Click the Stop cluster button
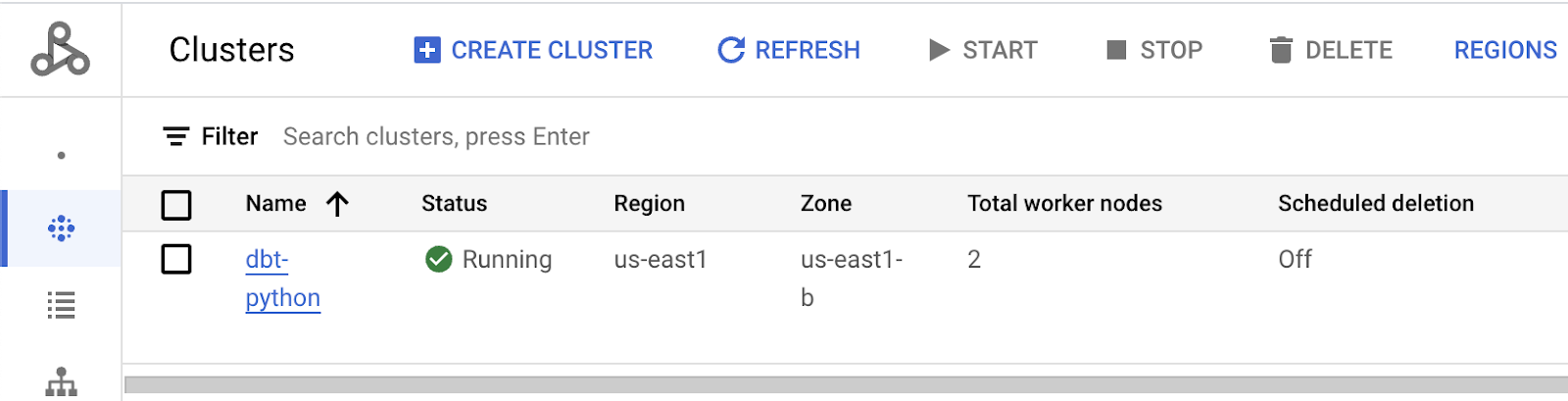The height and width of the screenshot is (401, 1568). click(1154, 50)
